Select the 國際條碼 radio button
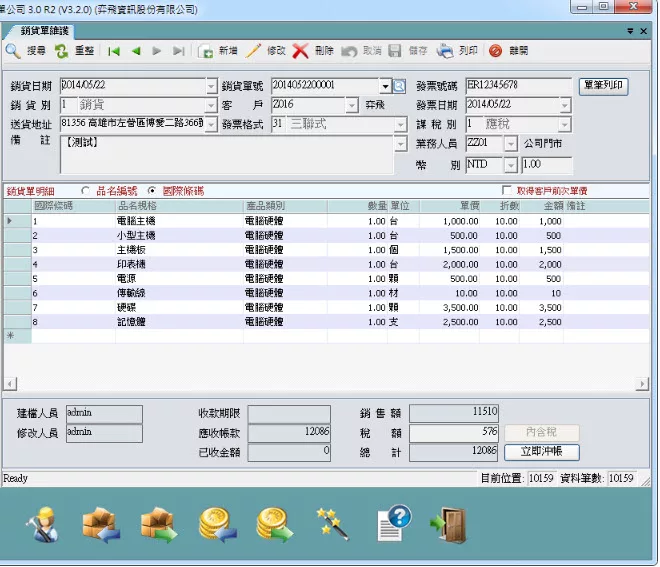660x567 pixels. [x=152, y=190]
